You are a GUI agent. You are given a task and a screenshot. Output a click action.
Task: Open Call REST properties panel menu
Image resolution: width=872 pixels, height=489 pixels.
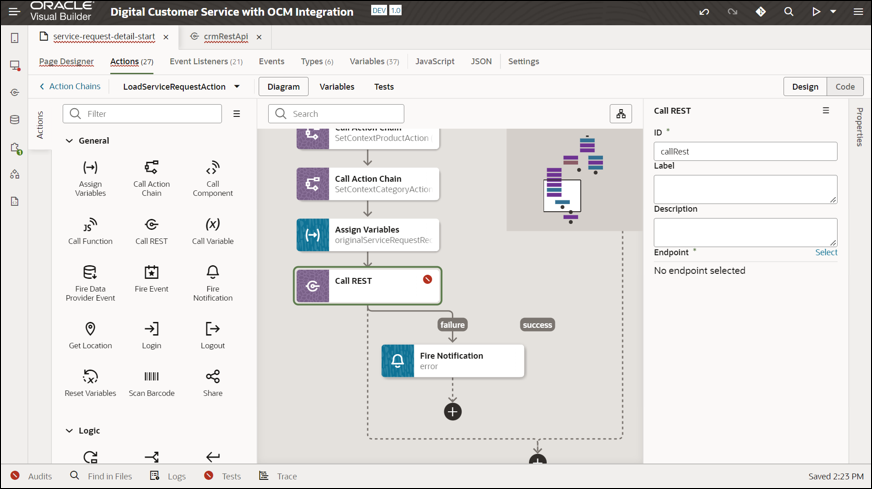coord(826,111)
